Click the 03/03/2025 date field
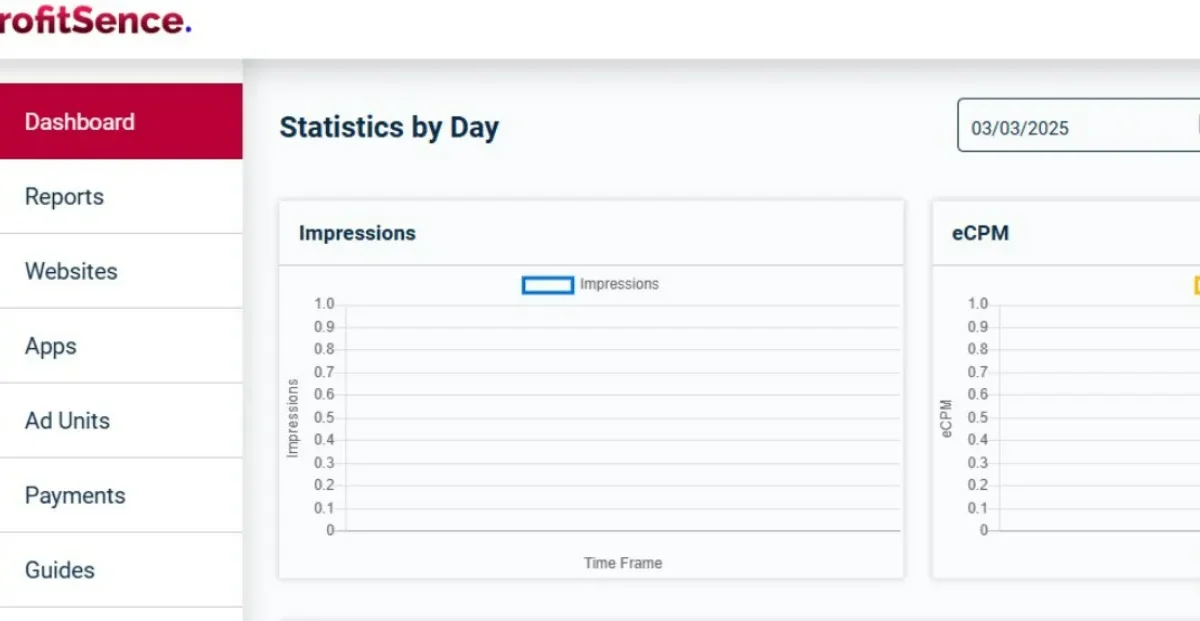 [x=1079, y=126]
